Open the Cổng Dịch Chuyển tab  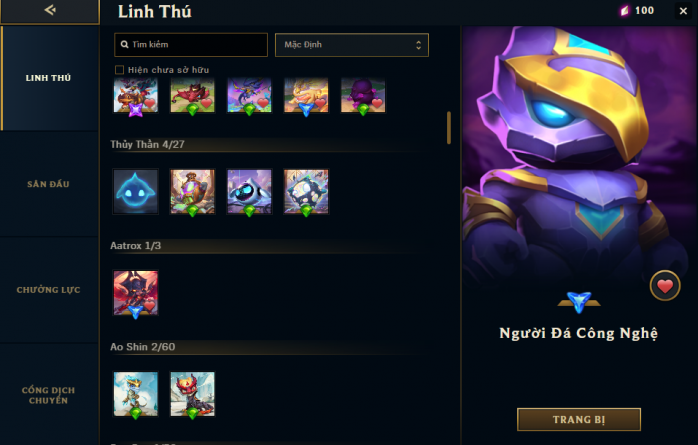pos(49,395)
